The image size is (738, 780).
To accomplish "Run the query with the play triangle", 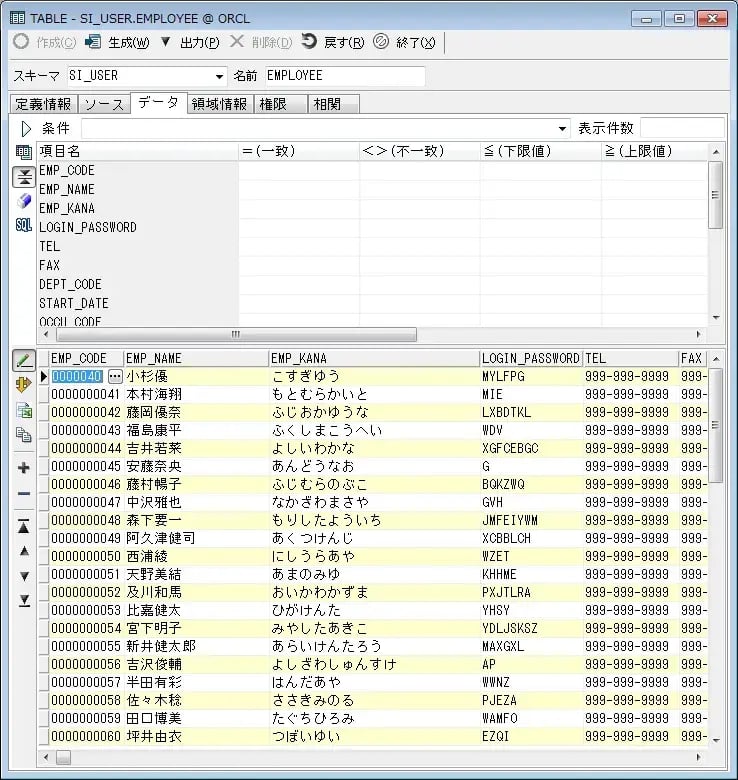I will (26, 128).
